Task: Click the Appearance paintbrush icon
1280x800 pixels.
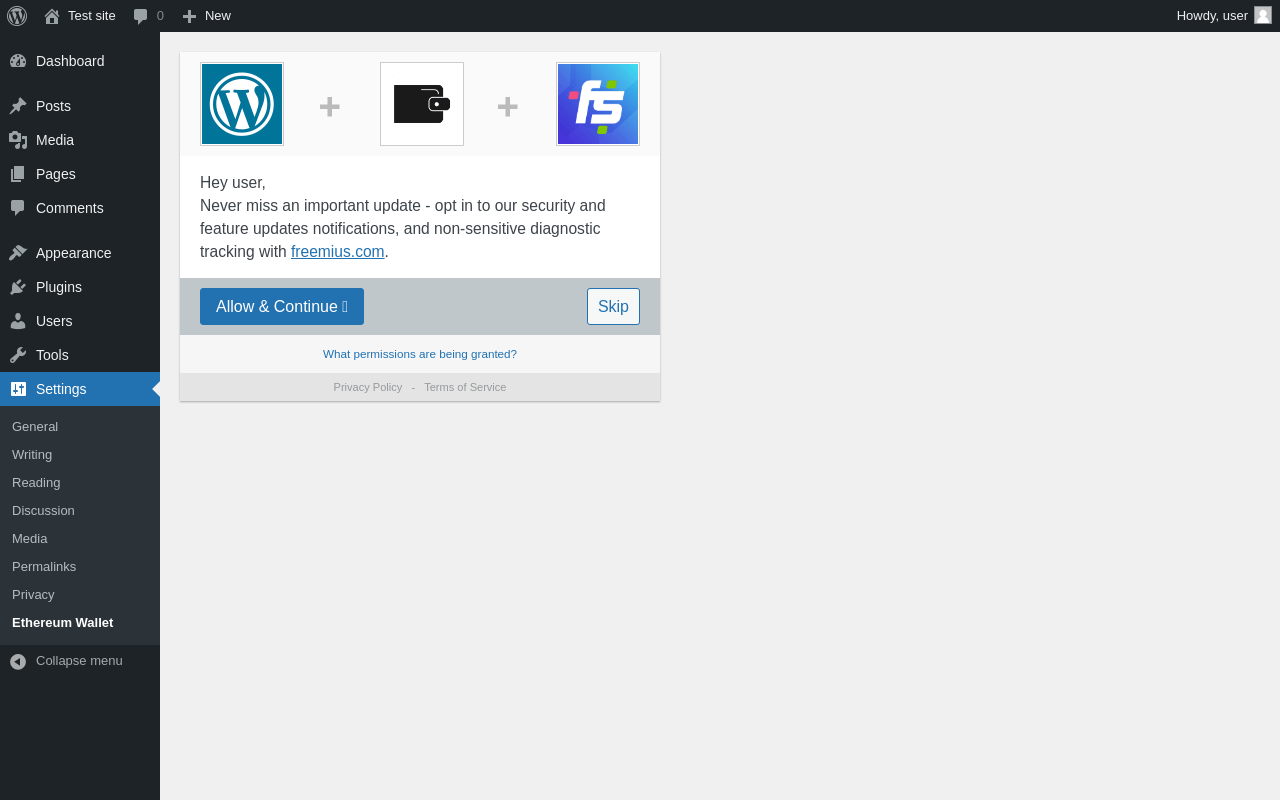Action: 18,253
